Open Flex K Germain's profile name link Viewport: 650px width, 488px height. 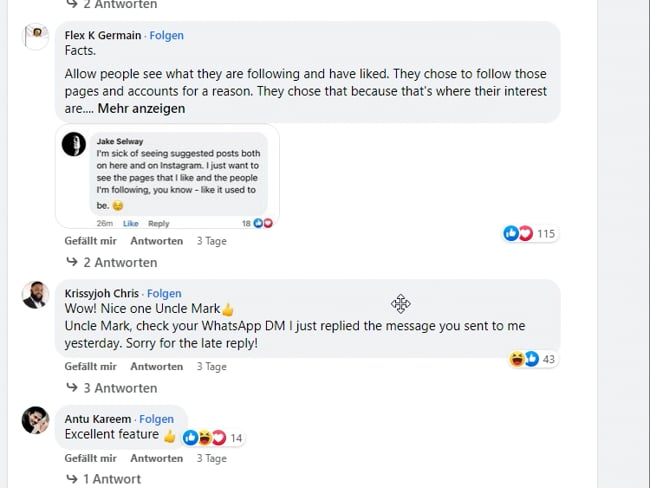click(x=103, y=35)
